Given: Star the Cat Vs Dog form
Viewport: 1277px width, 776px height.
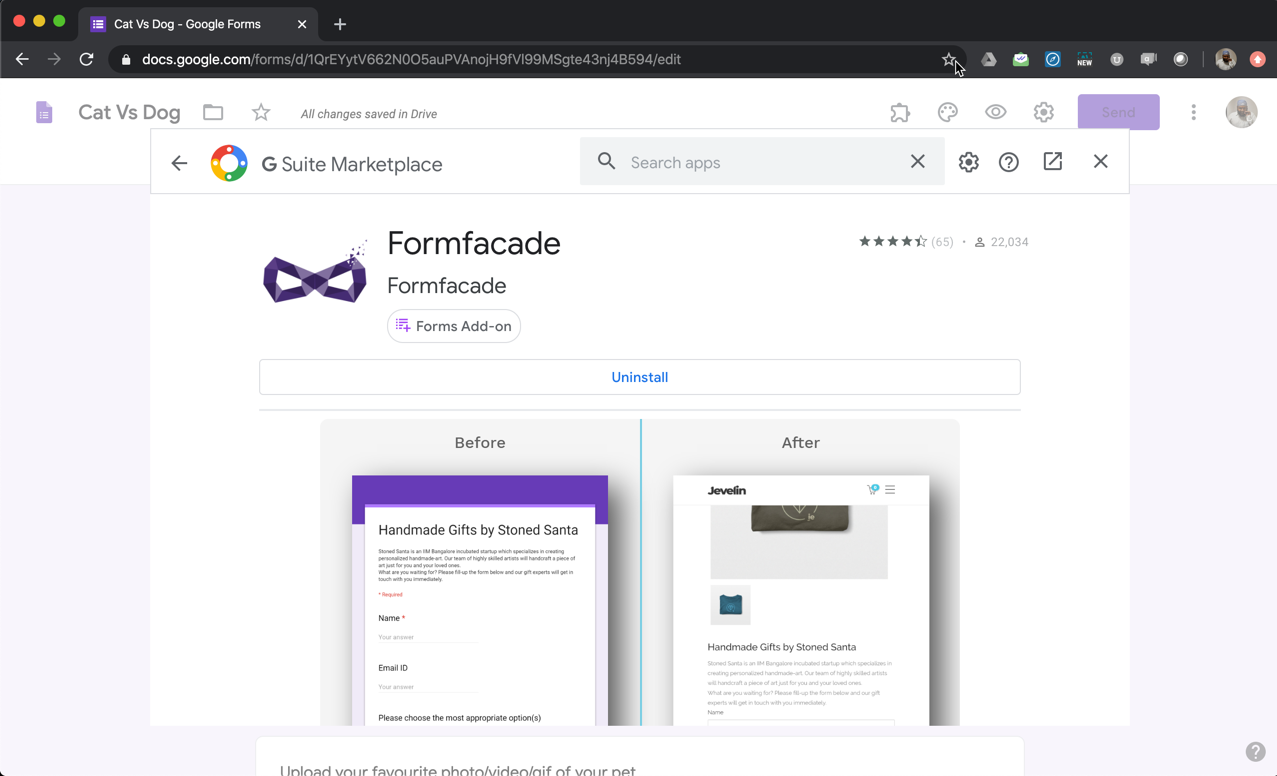Looking at the screenshot, I should pyautogui.click(x=260, y=113).
